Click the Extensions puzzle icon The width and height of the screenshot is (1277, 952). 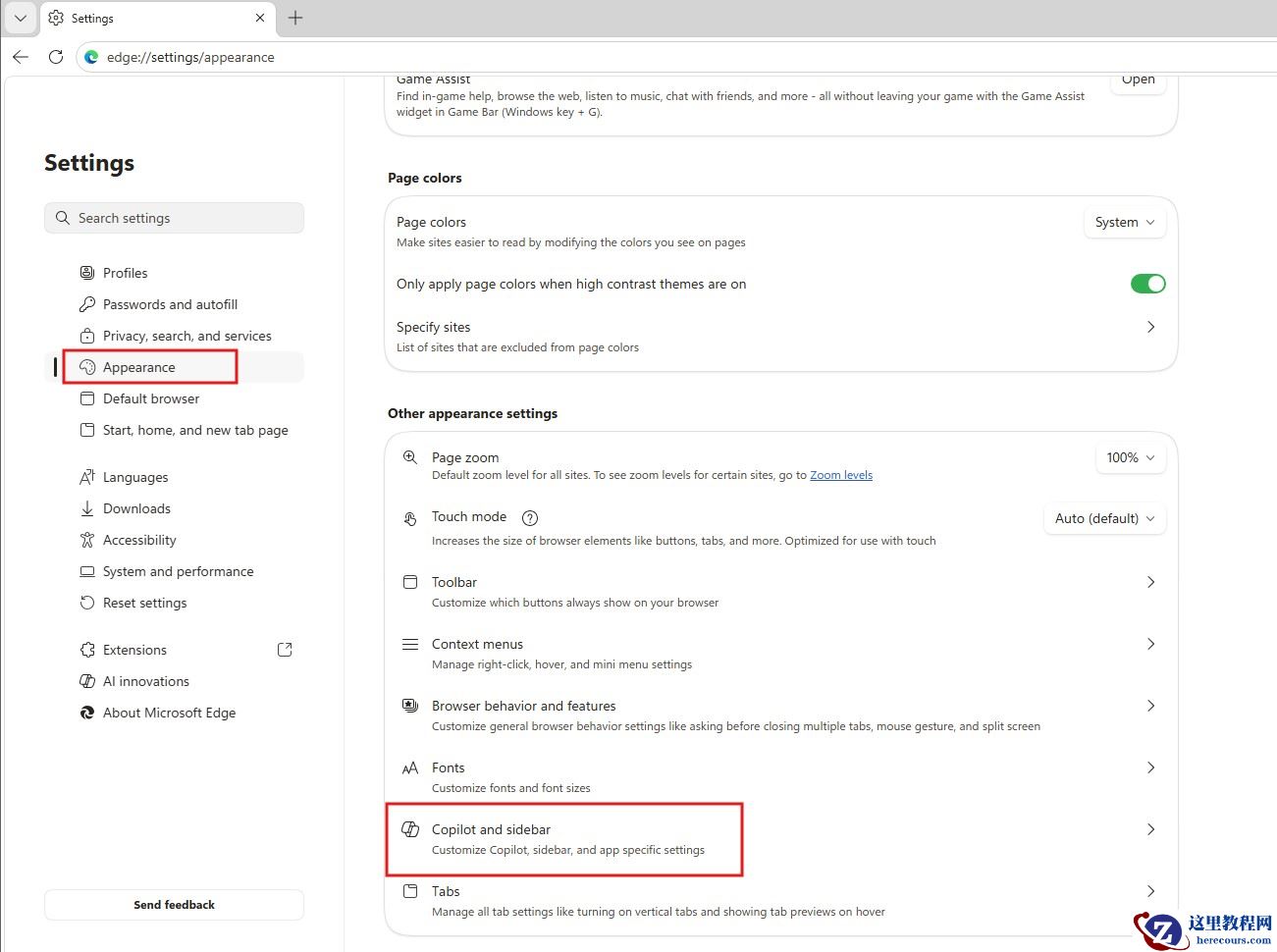point(87,650)
